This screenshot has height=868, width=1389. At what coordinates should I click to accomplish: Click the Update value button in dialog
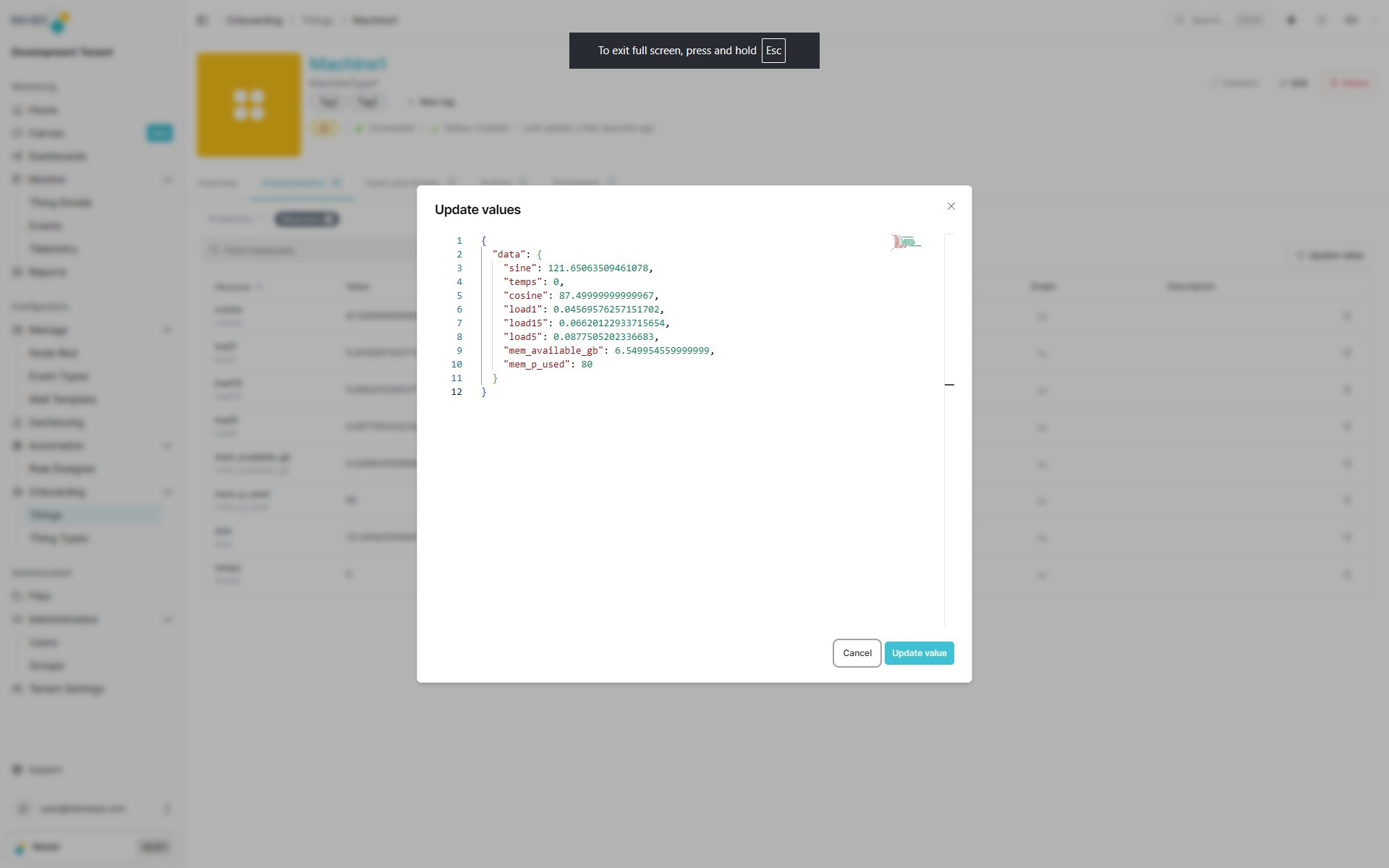pyautogui.click(x=919, y=653)
